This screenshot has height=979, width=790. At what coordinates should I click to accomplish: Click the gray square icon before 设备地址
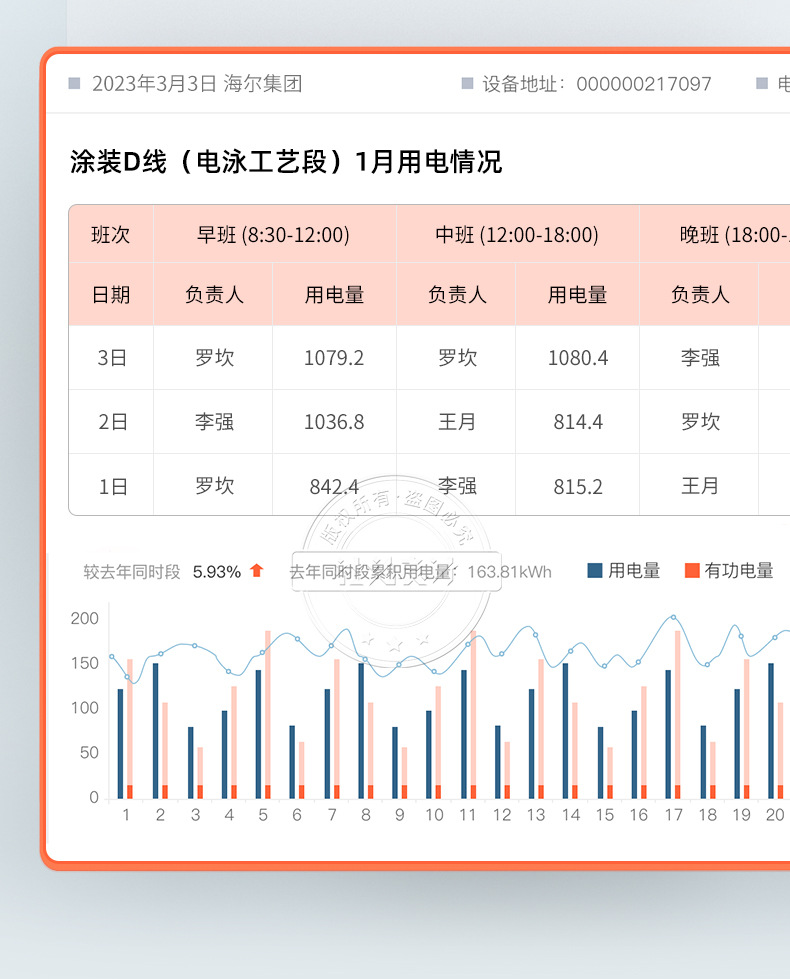tap(467, 83)
